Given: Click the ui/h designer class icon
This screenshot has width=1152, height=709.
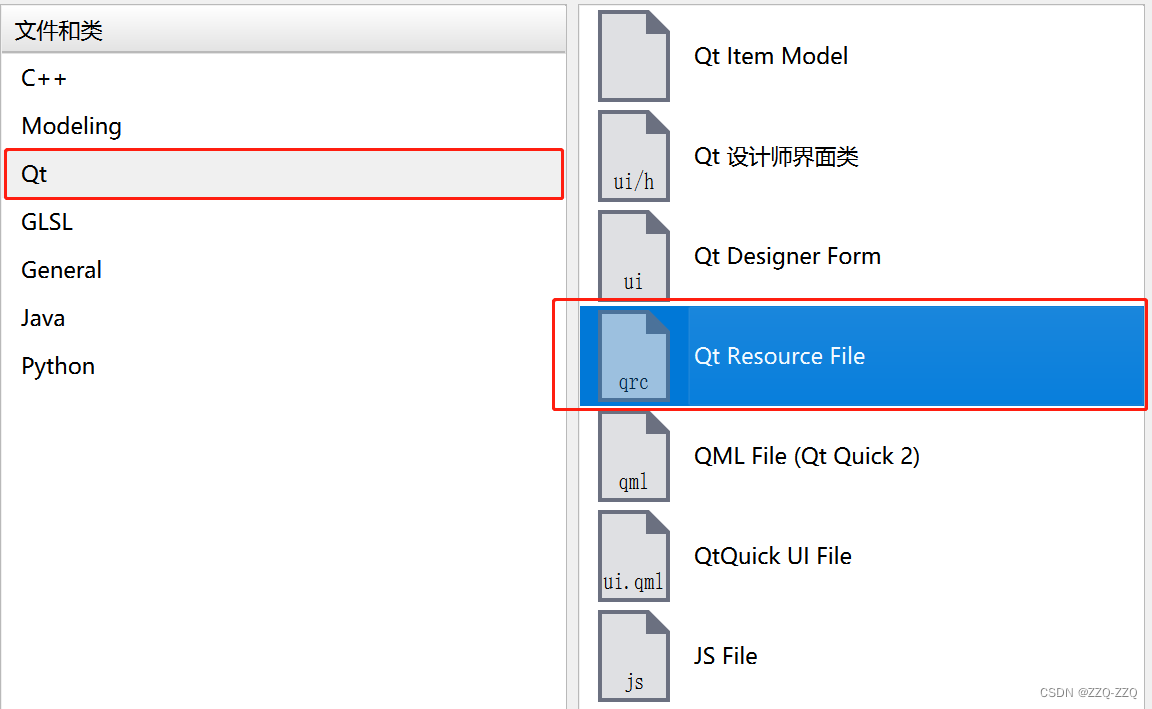Looking at the screenshot, I should (633, 156).
